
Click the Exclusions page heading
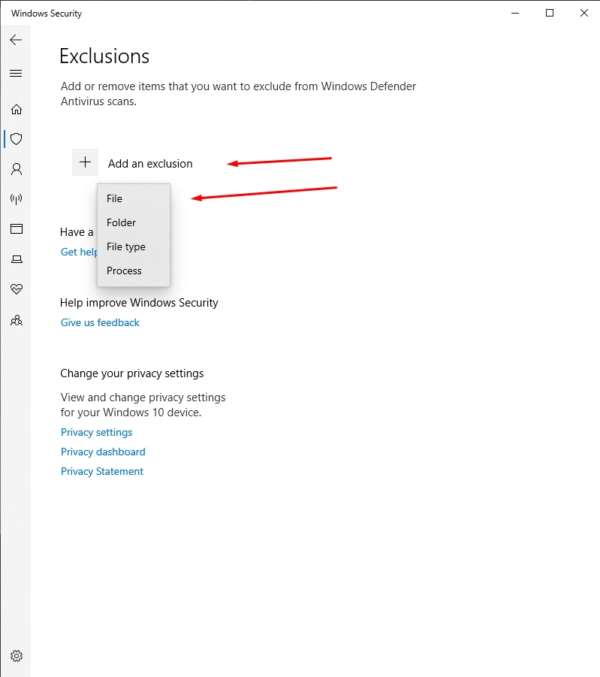[104, 56]
